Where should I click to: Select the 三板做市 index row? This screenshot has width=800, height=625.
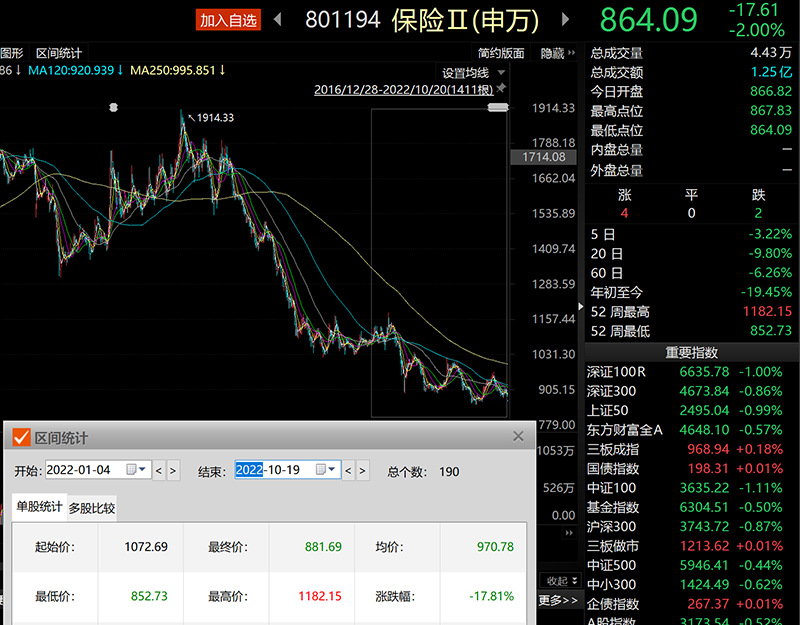692,546
